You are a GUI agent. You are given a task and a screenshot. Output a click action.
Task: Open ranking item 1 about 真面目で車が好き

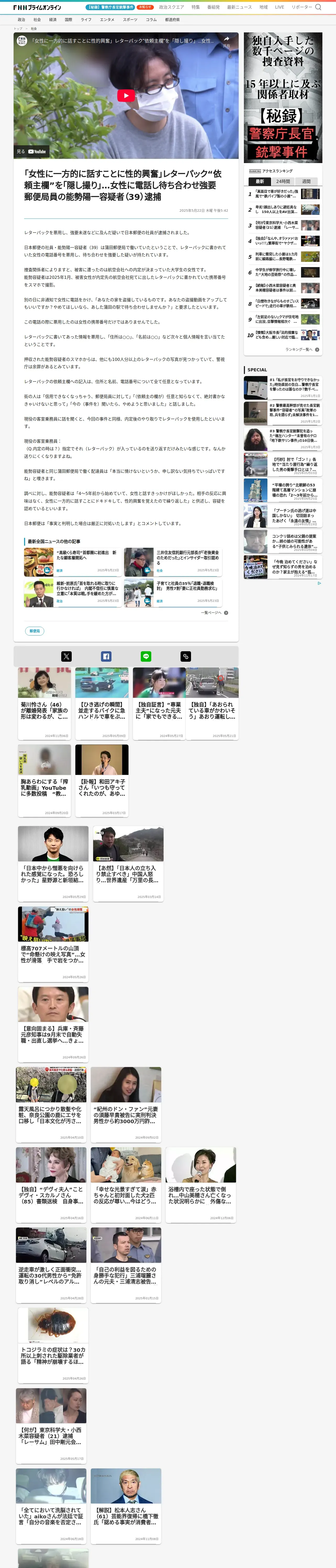click(283, 194)
